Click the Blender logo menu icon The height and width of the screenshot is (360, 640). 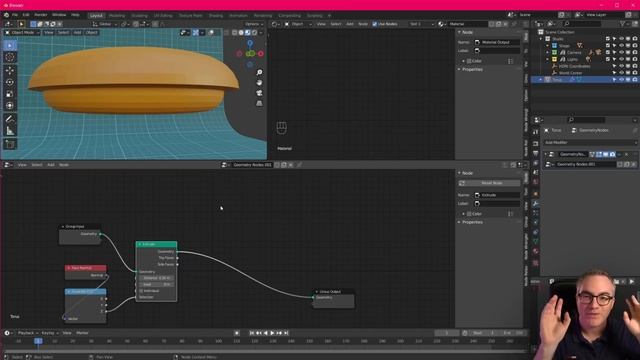coord(6,15)
